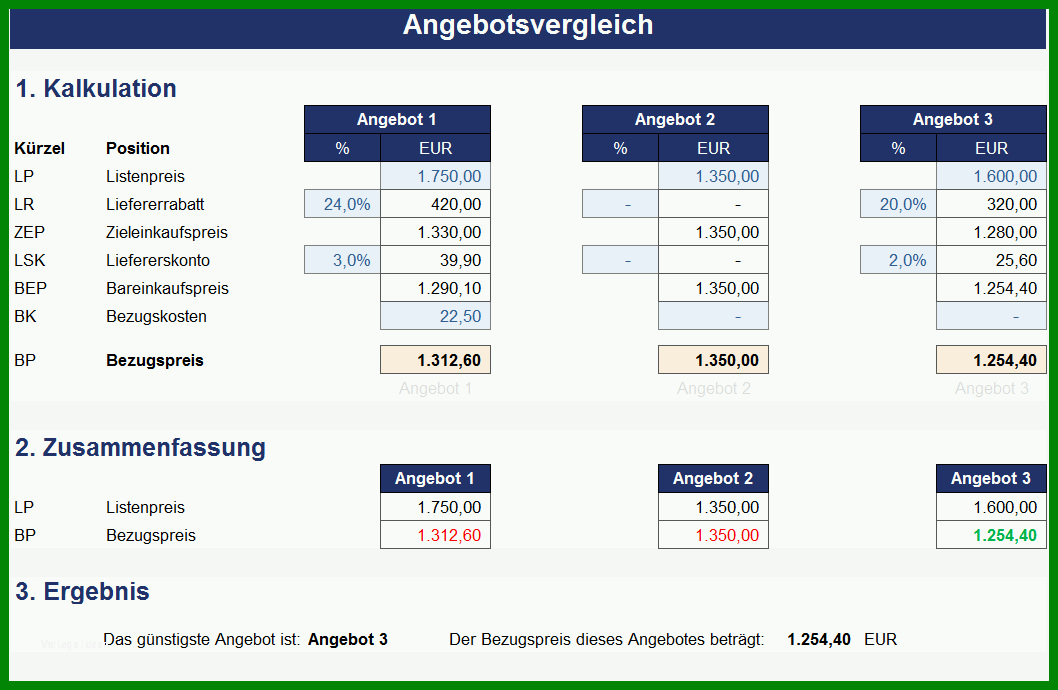Click 'Das günstigste Angebot ist:' text
The image size is (1058, 690).
[202, 639]
